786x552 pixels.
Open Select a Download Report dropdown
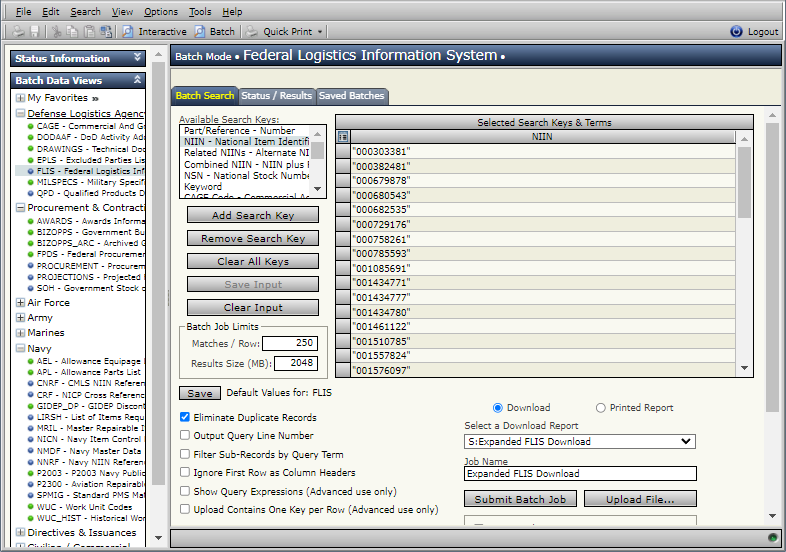coord(580,441)
